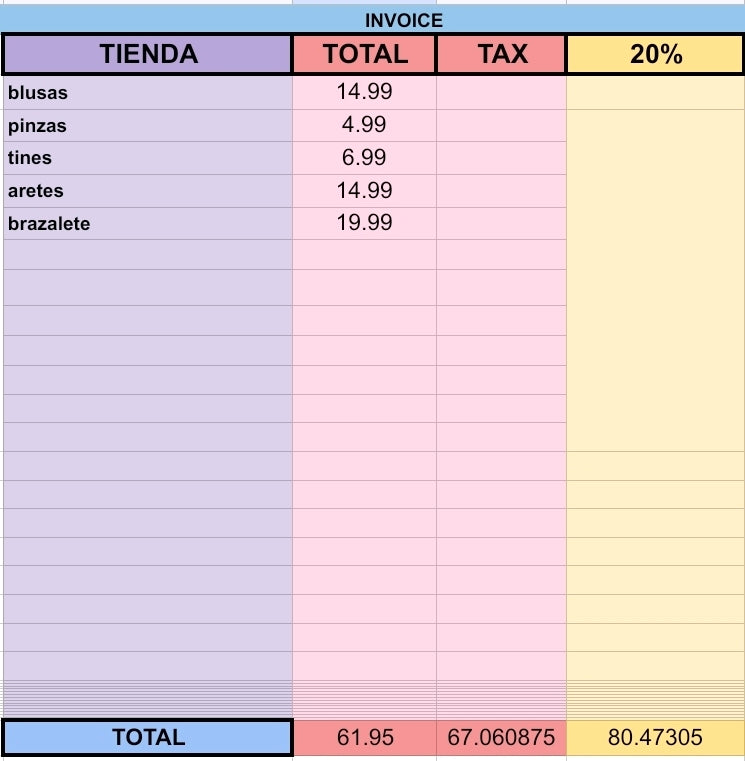
Task: Click the tines item cell
Action: [148, 158]
